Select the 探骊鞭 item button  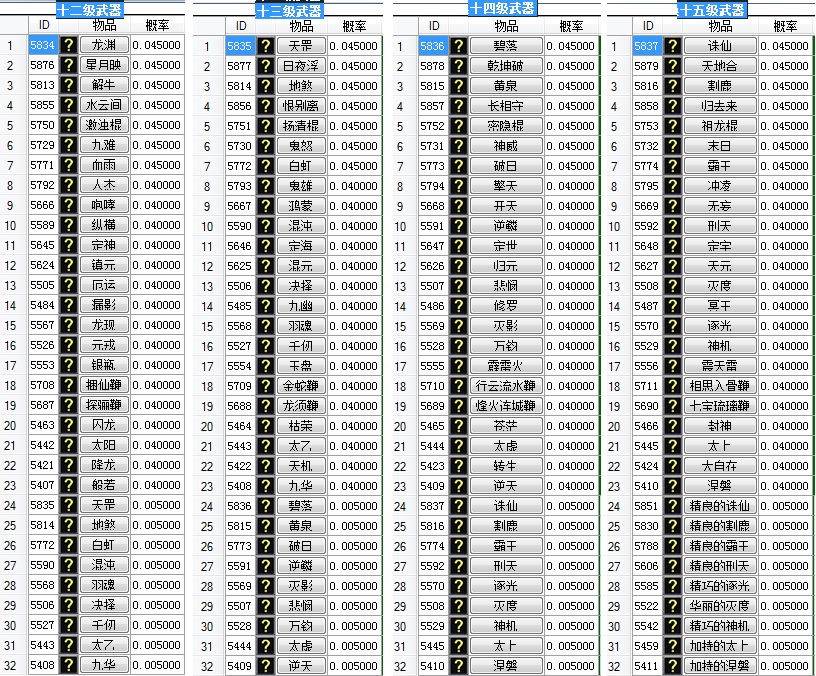(x=104, y=405)
